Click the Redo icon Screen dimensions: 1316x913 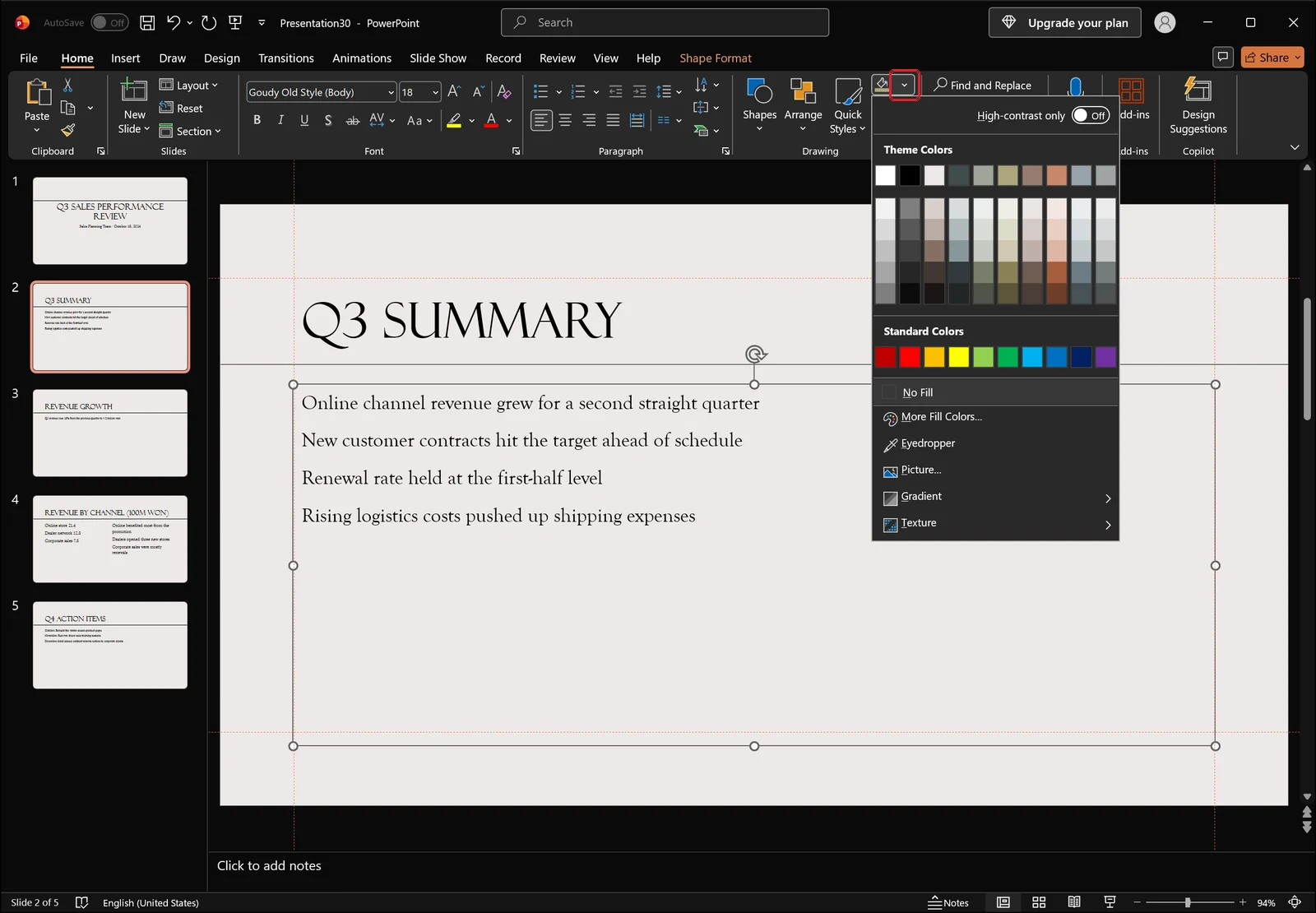(209, 23)
